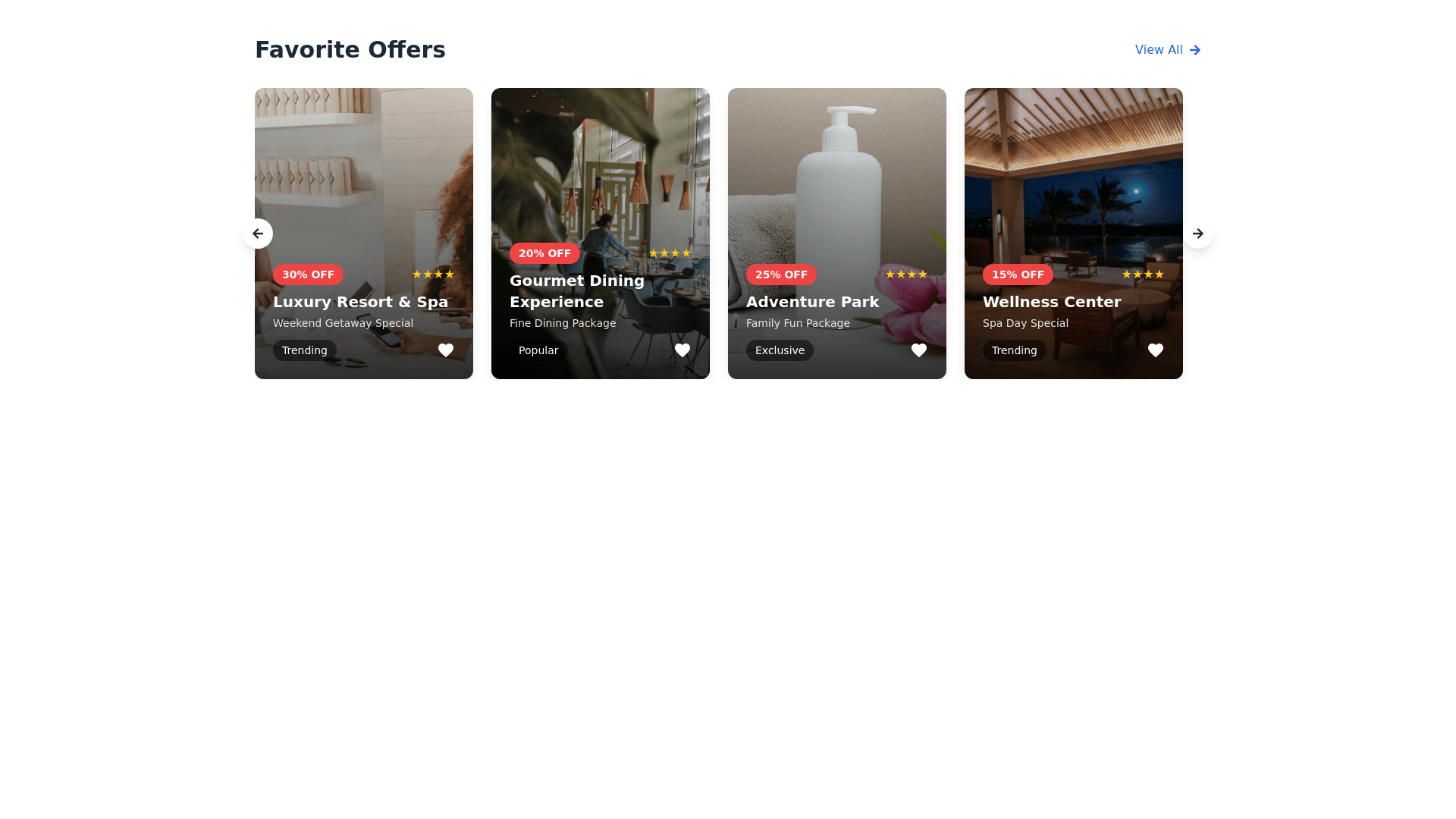Click the arrow icon beside View All

tap(1195, 50)
